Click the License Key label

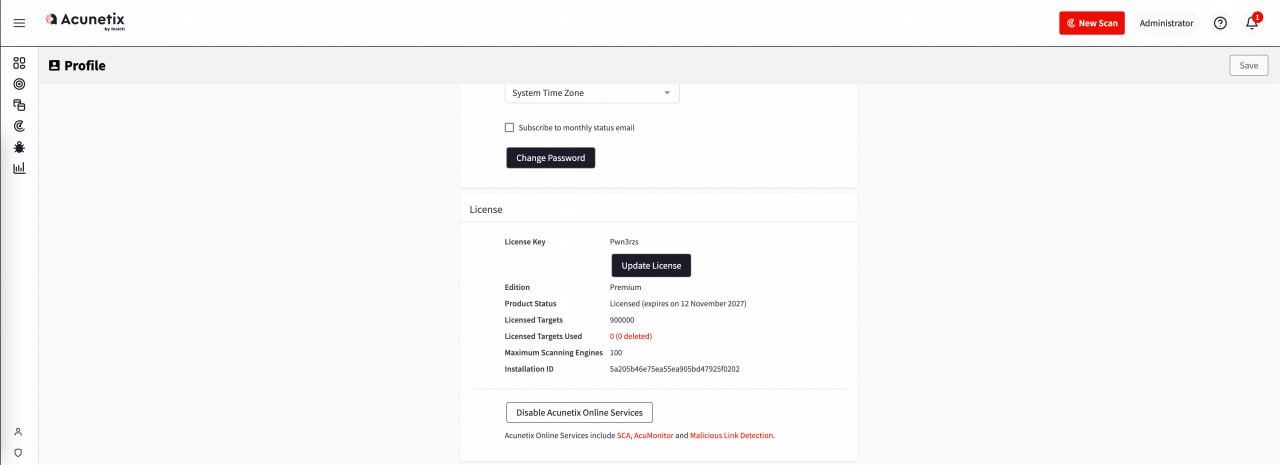point(525,242)
